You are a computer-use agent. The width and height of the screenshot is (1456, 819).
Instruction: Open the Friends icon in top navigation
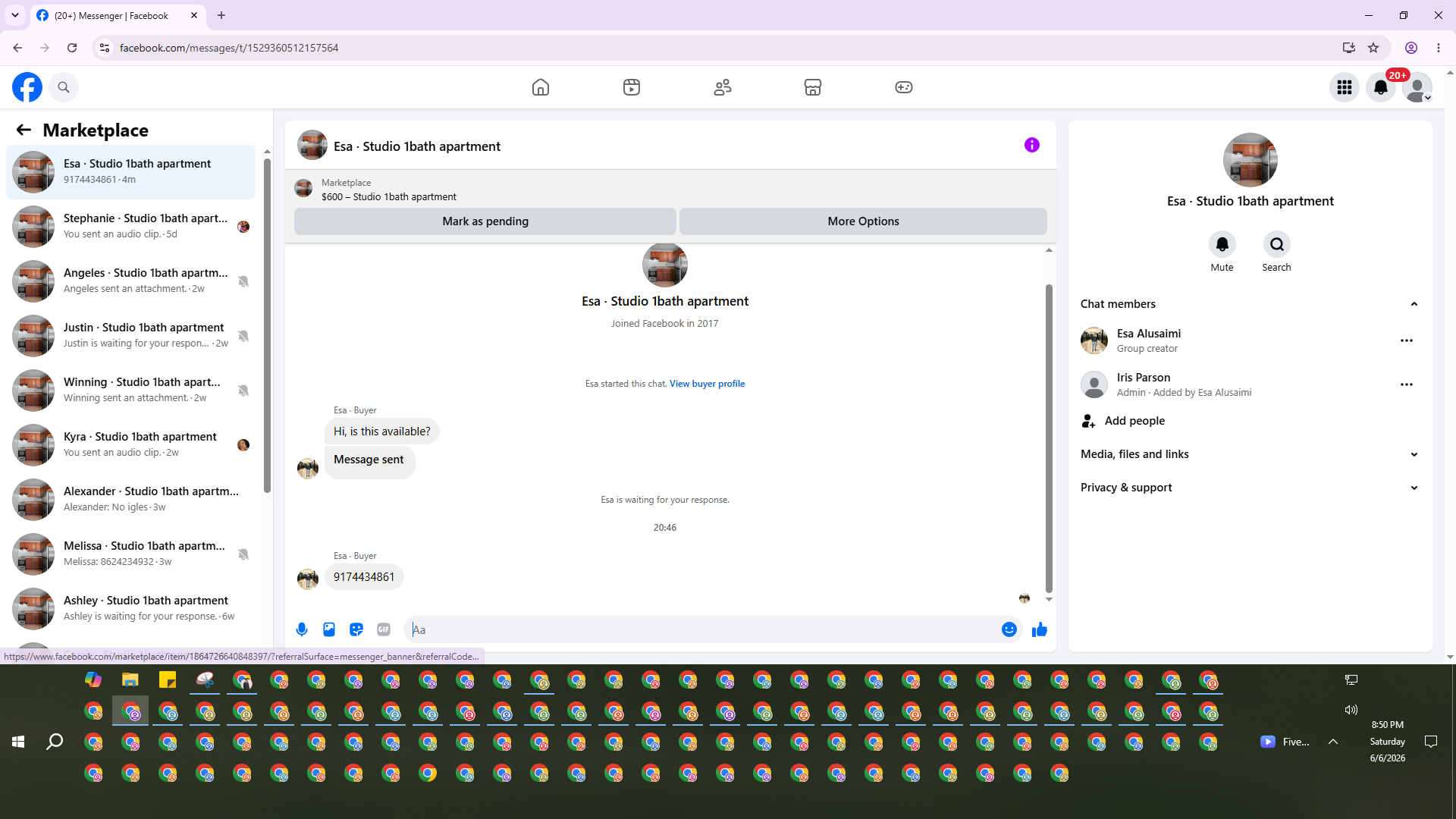723,87
